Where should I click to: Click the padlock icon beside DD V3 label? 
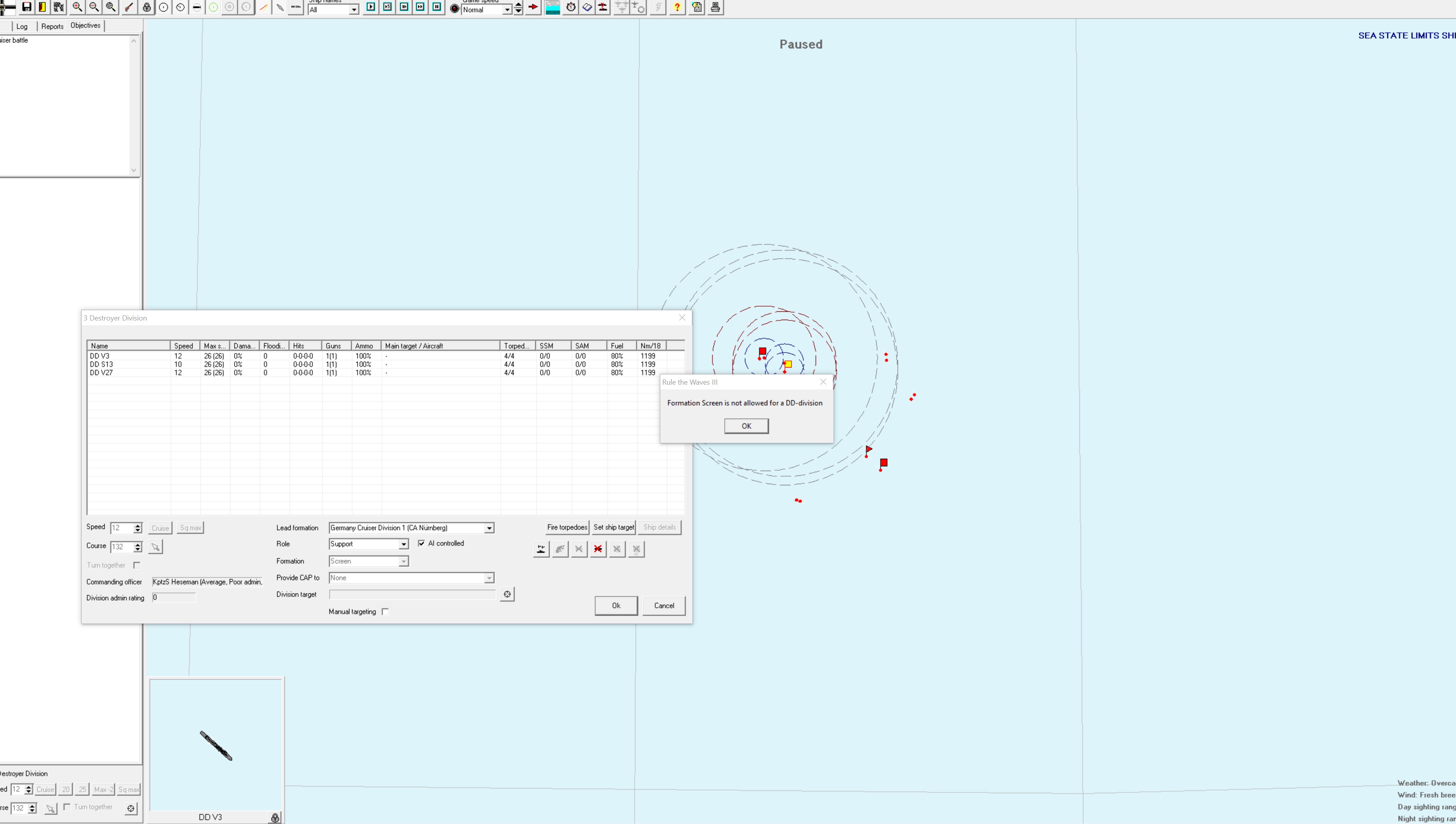pos(275,818)
